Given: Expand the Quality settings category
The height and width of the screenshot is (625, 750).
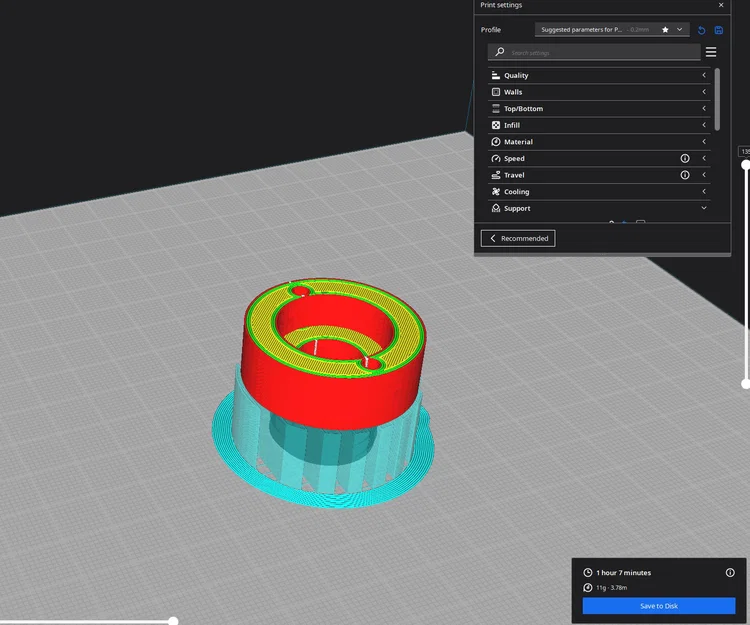Looking at the screenshot, I should 599,76.
